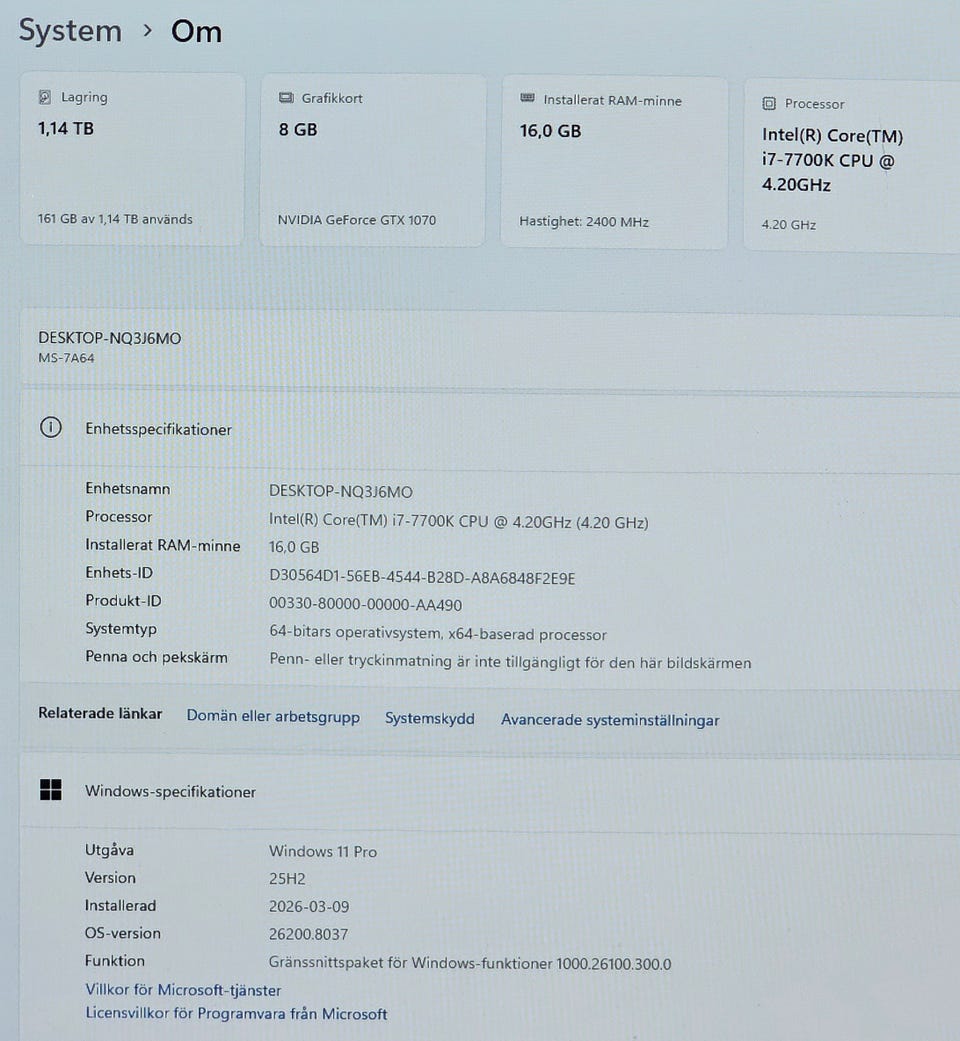Open Avancerade systeminställningar link
The image size is (960, 1041).
pyautogui.click(x=609, y=720)
